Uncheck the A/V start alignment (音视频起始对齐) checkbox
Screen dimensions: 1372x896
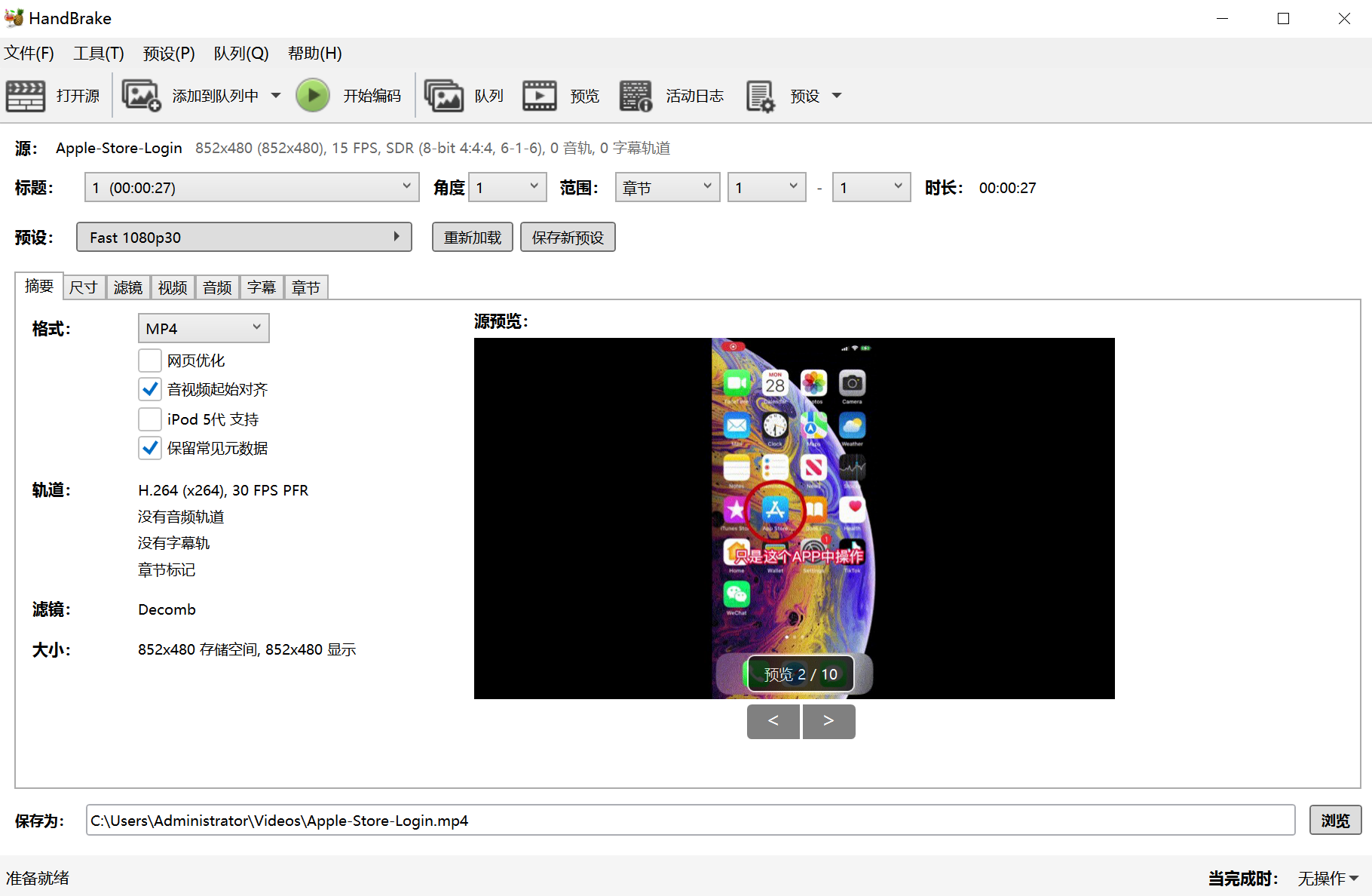[x=150, y=389]
